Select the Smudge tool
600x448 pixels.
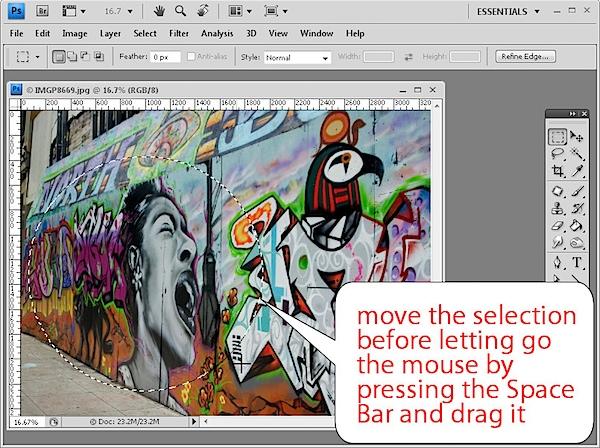coord(558,242)
